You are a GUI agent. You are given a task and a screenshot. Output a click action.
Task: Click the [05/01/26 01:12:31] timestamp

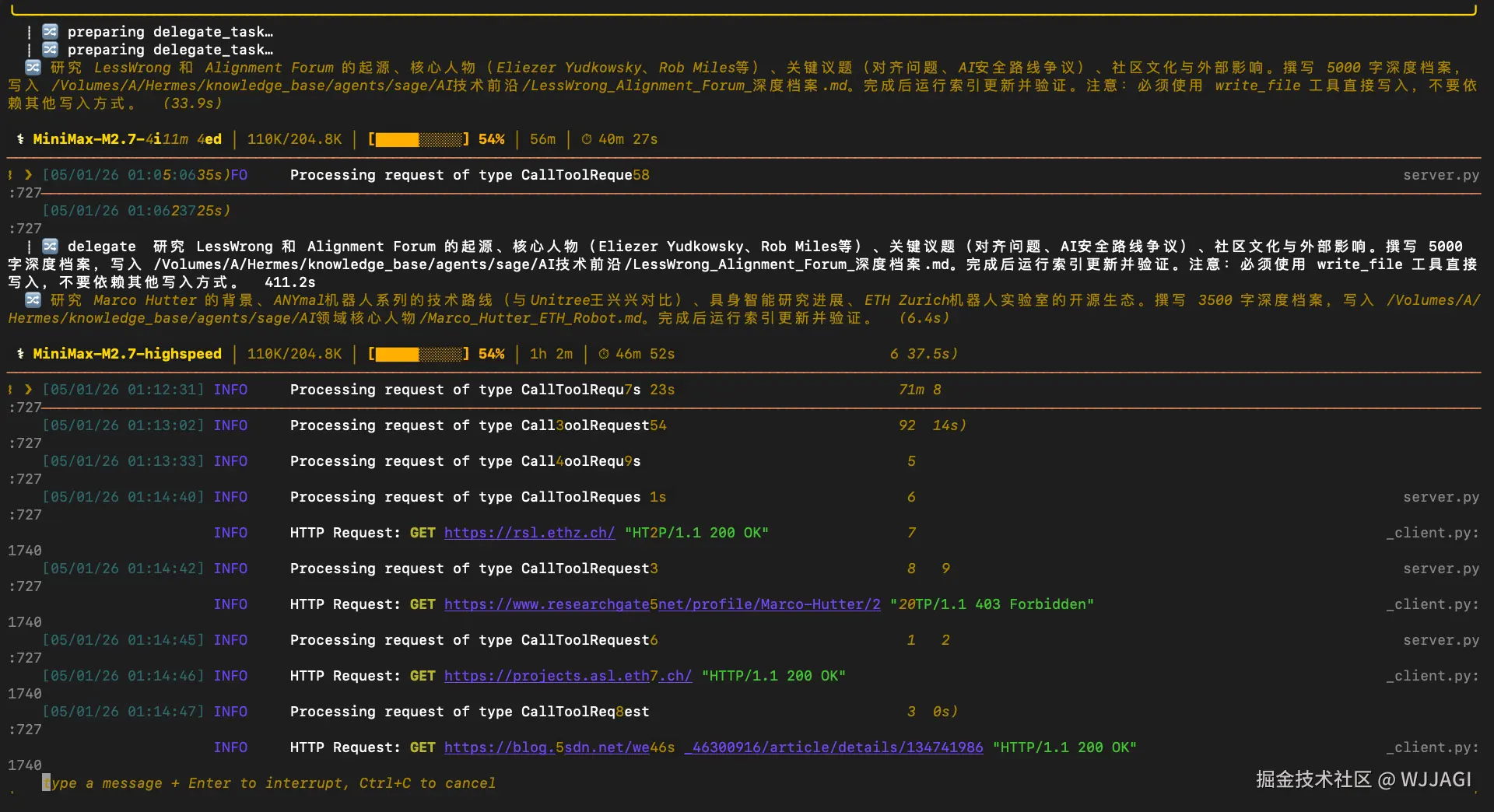tap(123, 390)
